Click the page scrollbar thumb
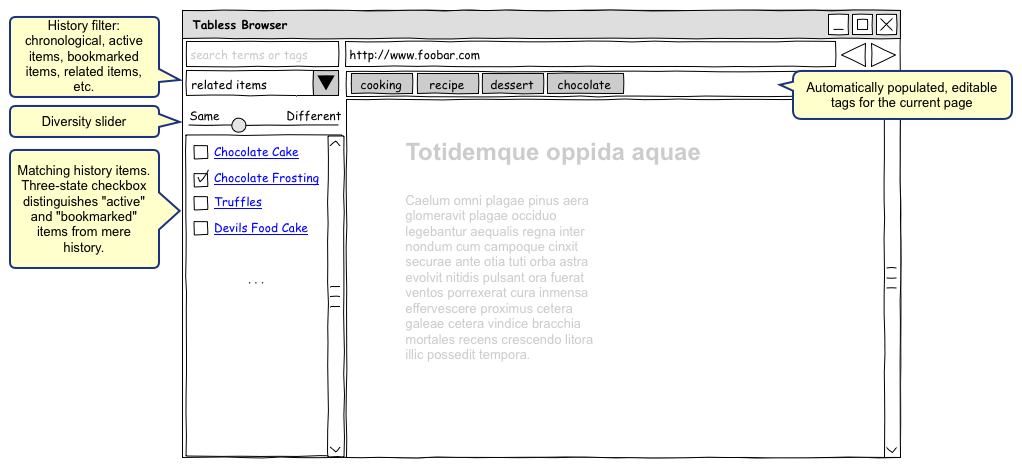Viewport: 1022px width, 467px height. pyautogui.click(x=892, y=278)
